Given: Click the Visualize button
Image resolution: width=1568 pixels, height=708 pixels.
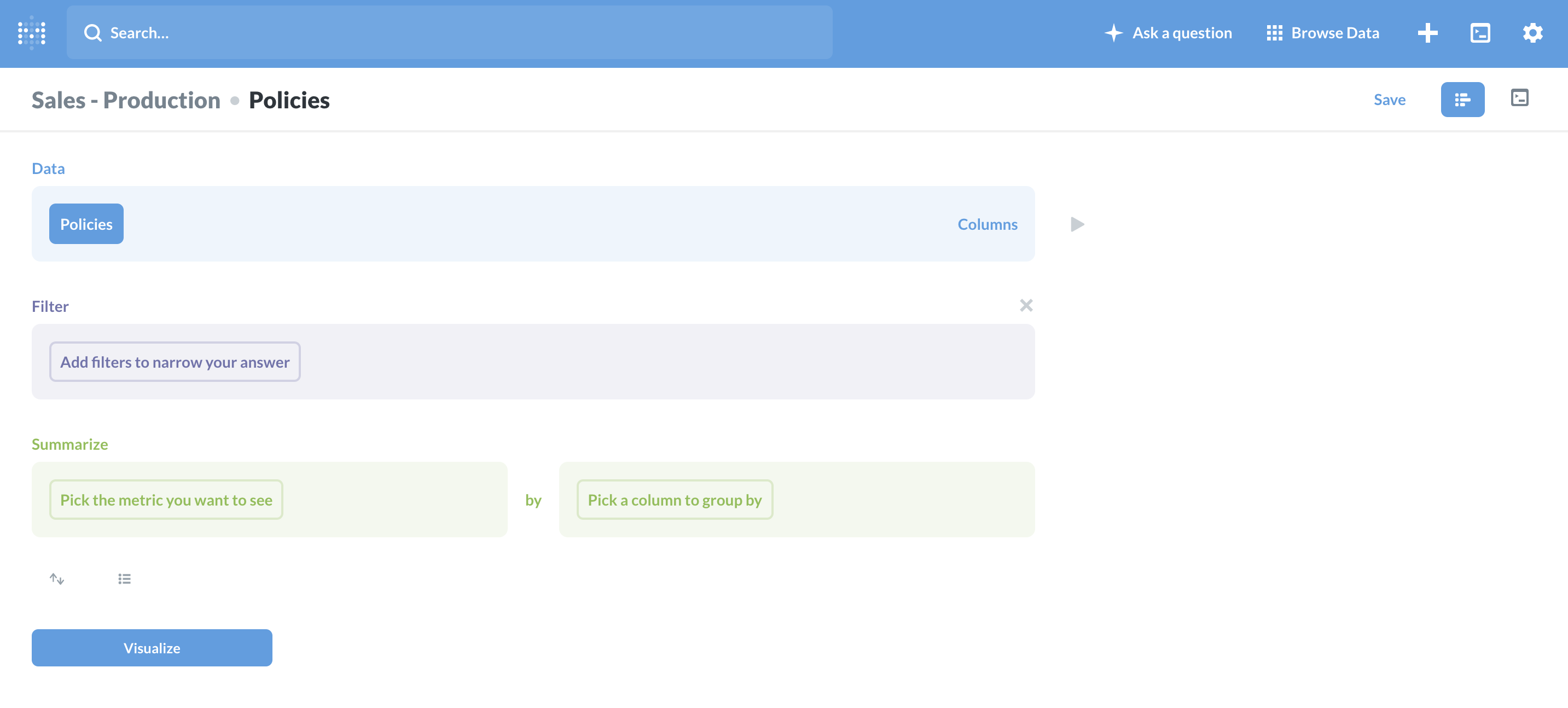Looking at the screenshot, I should (152, 648).
